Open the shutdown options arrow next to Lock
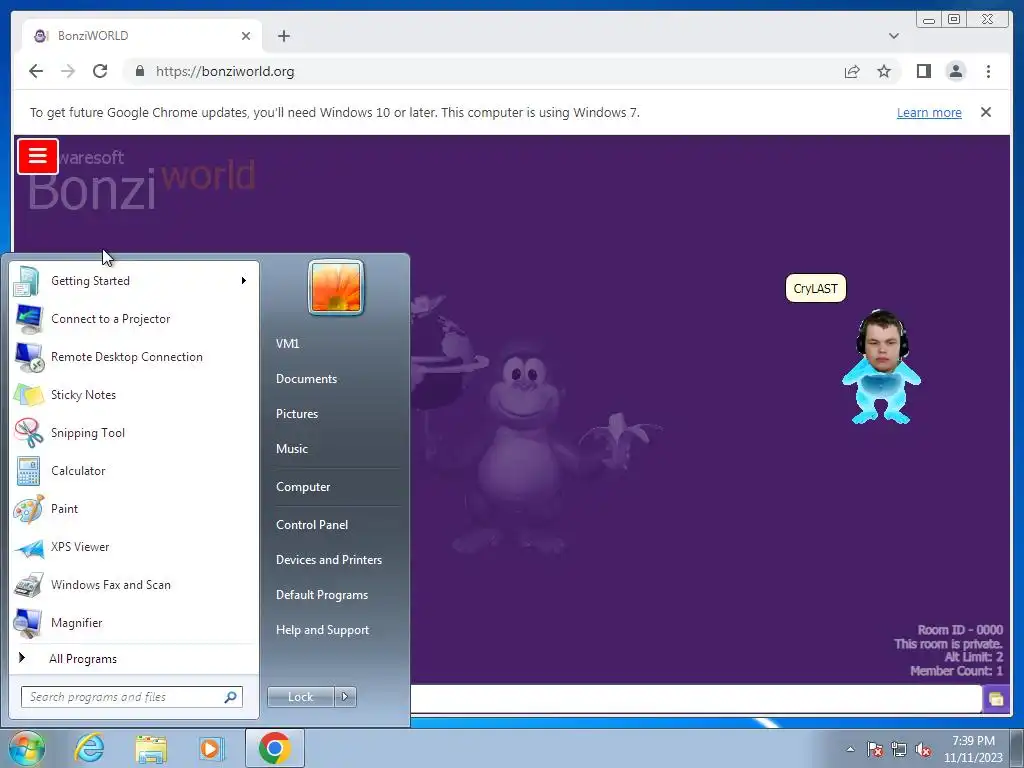The width and height of the screenshot is (1024, 768). coord(345,697)
